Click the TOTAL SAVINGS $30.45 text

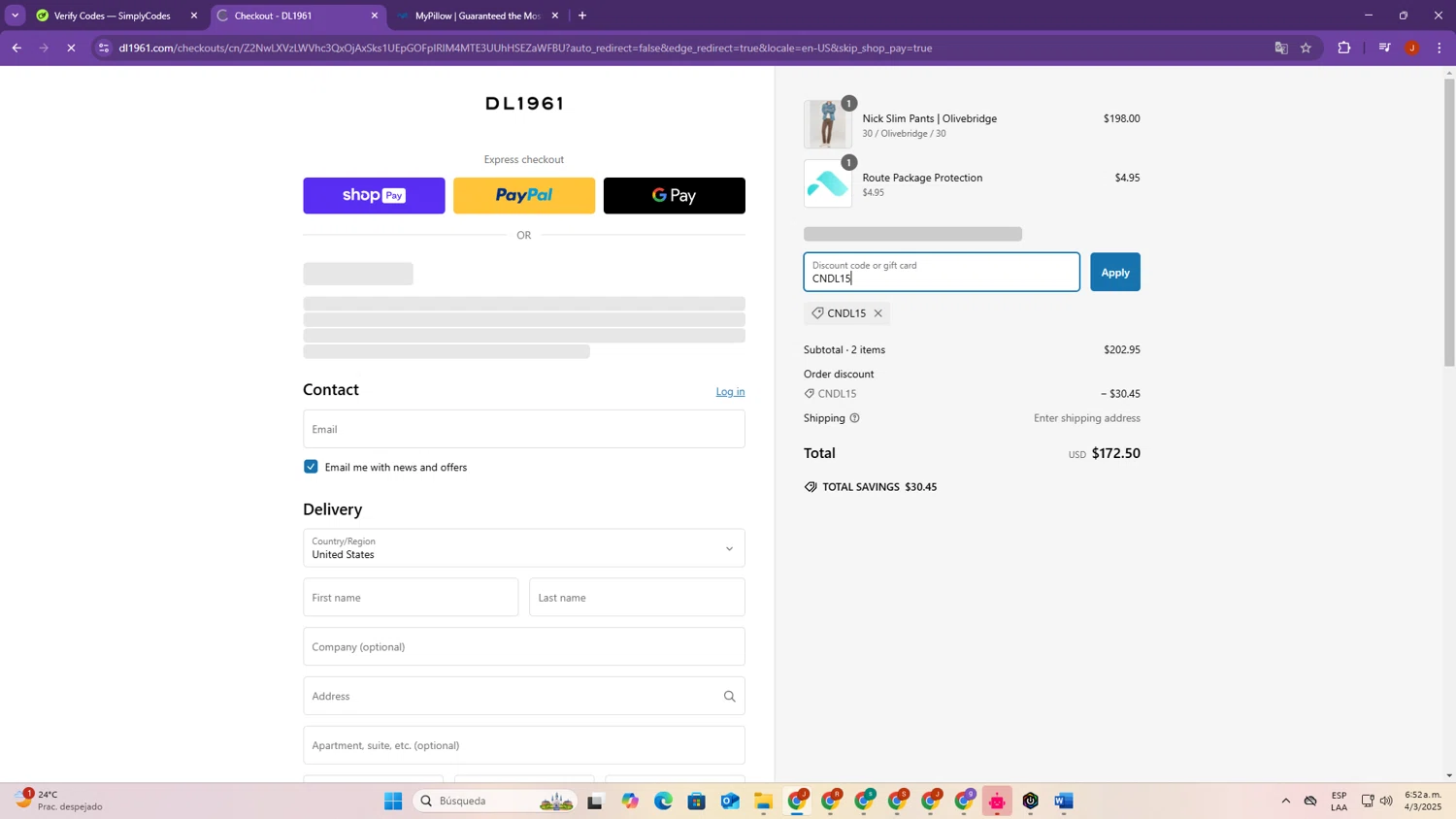[879, 487]
